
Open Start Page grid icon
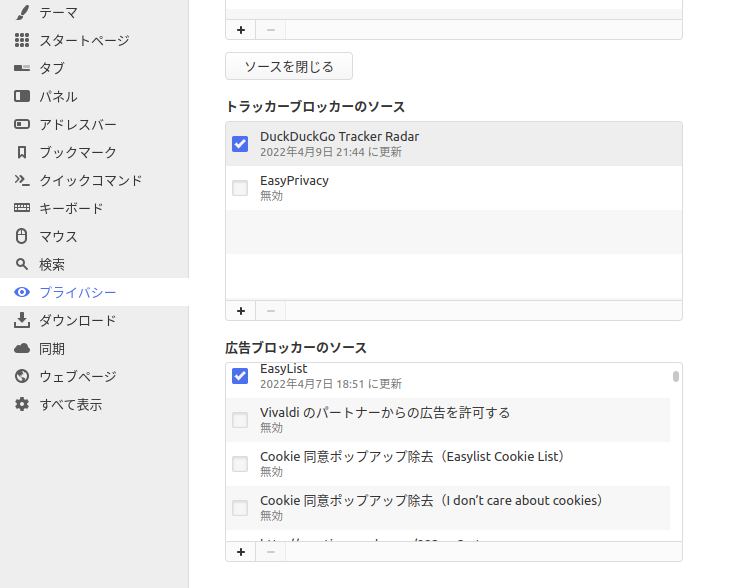tap(22, 40)
